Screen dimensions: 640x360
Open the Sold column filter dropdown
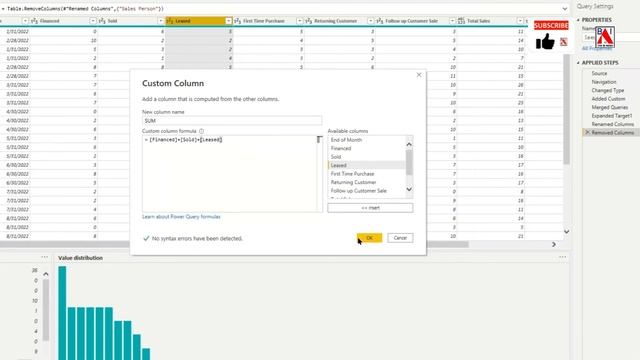(160, 21)
